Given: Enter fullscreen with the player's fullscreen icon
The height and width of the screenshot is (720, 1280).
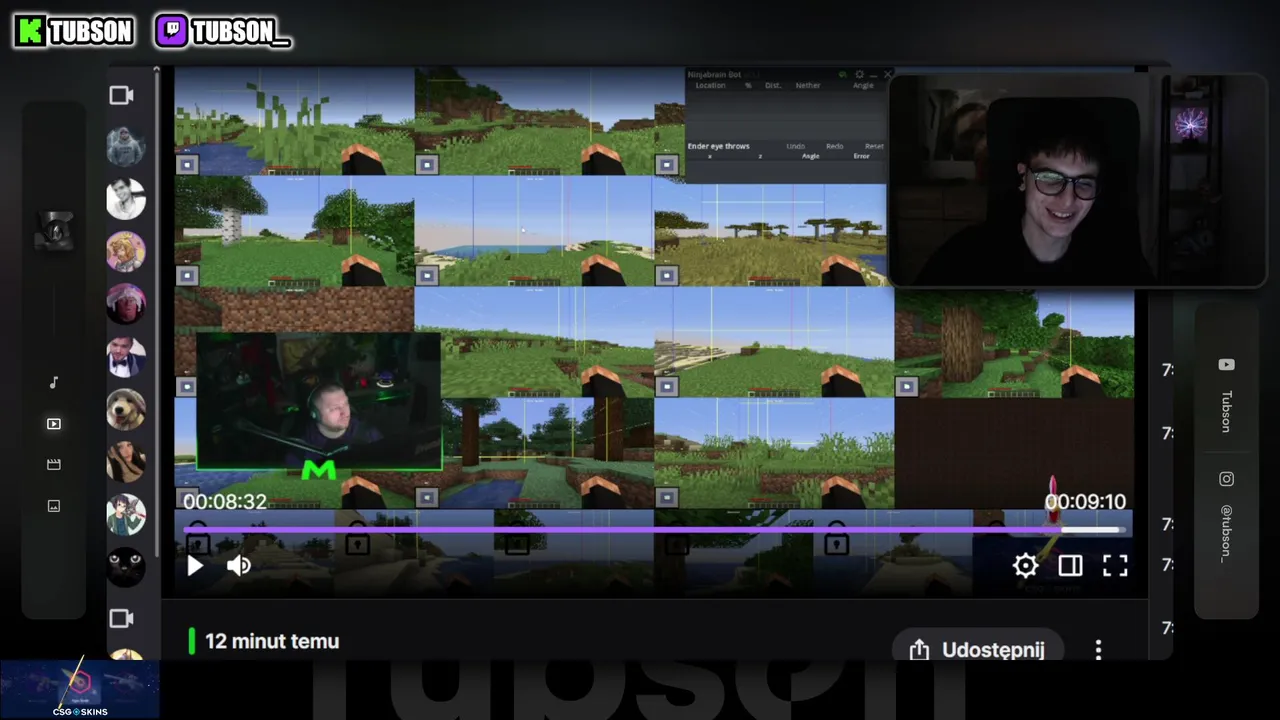Looking at the screenshot, I should click(1115, 566).
